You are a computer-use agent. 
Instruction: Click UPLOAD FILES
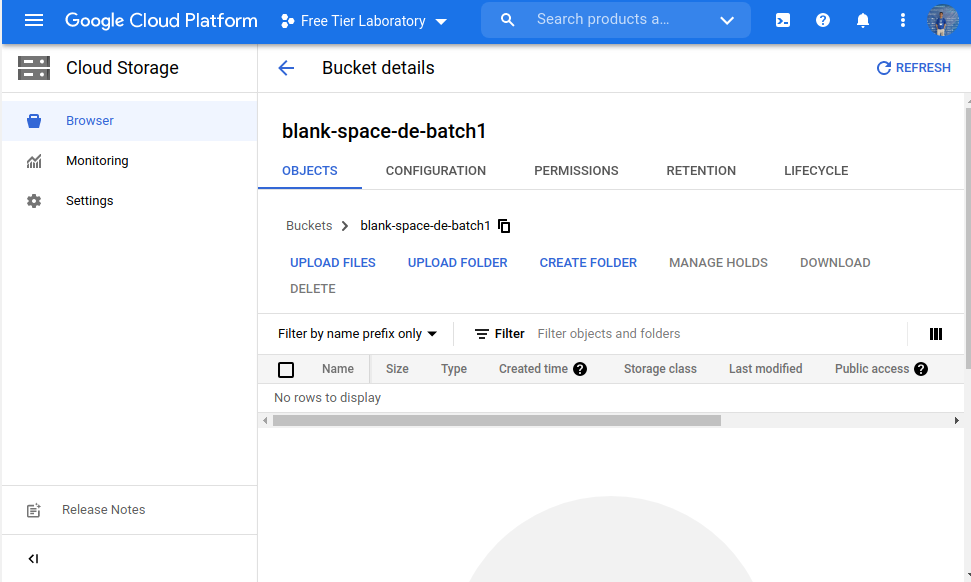click(333, 263)
